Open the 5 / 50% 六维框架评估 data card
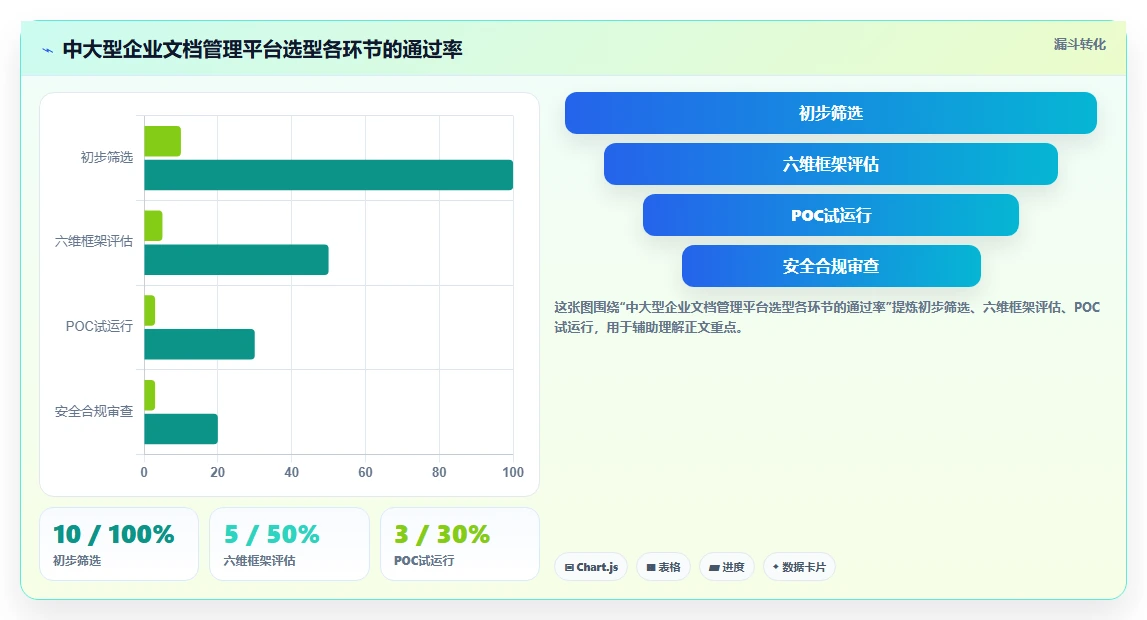1147x620 pixels. coord(289,544)
